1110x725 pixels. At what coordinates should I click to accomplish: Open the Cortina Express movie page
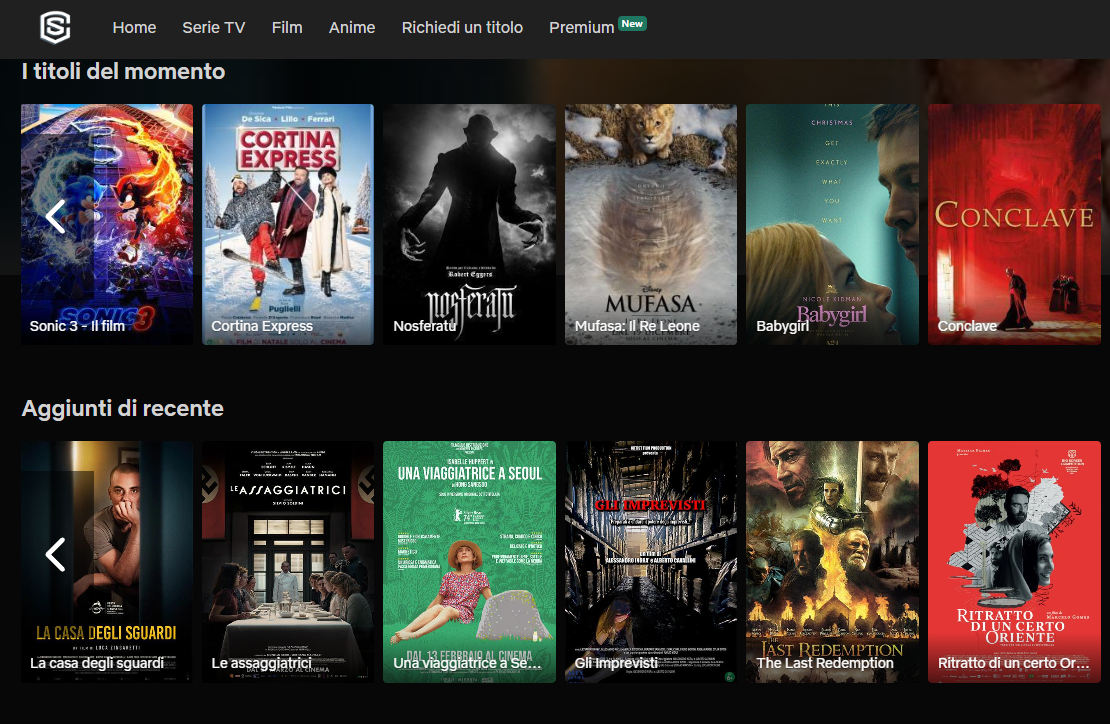coord(287,224)
